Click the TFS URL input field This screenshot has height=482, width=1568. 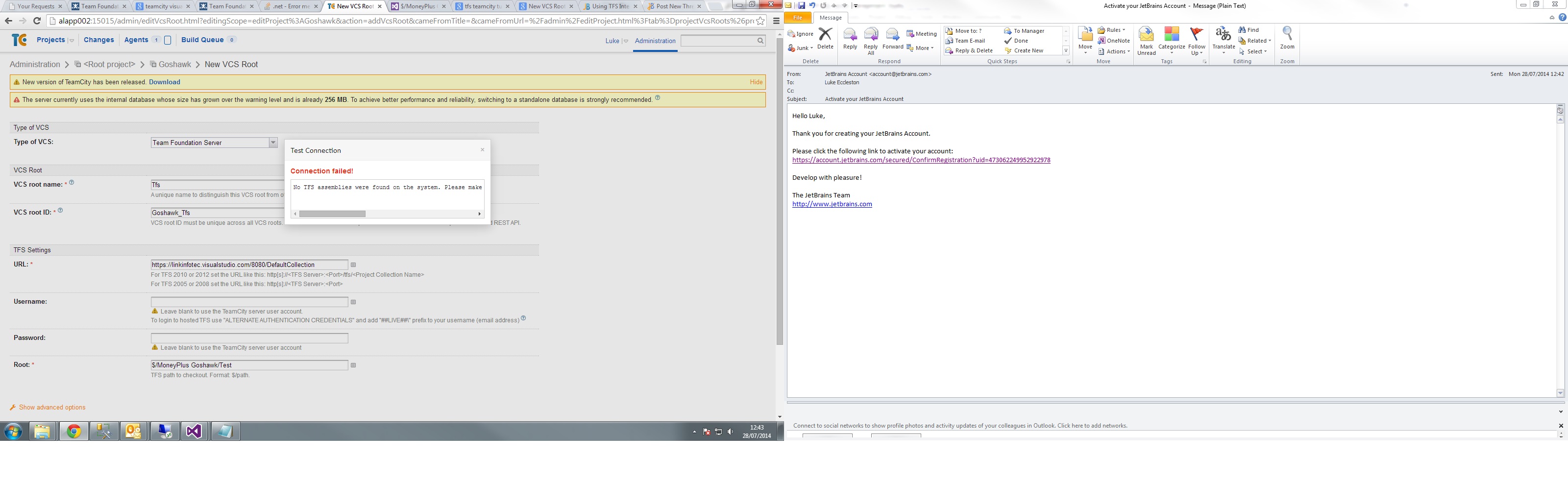[x=249, y=265]
